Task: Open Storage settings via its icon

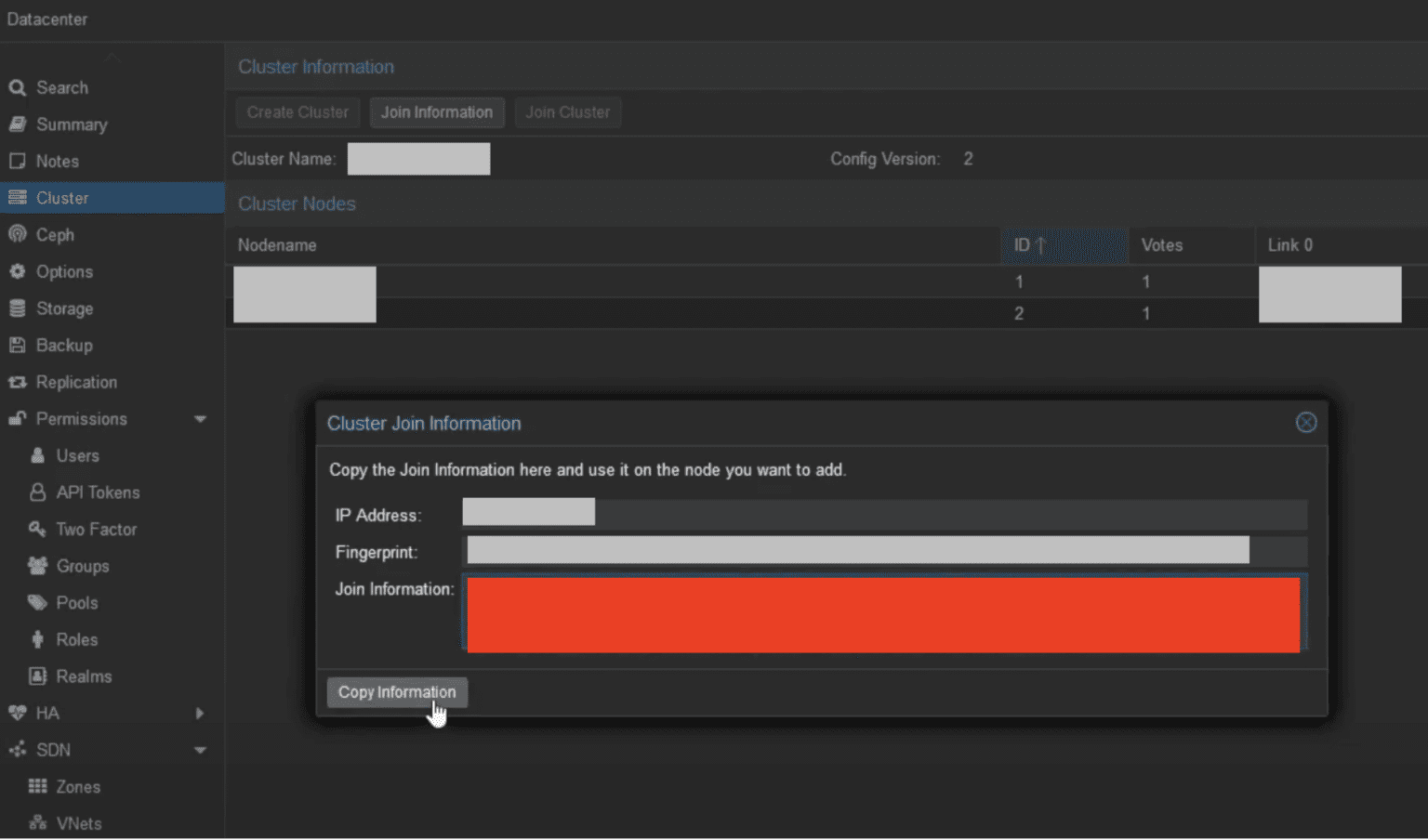Action: [18, 308]
